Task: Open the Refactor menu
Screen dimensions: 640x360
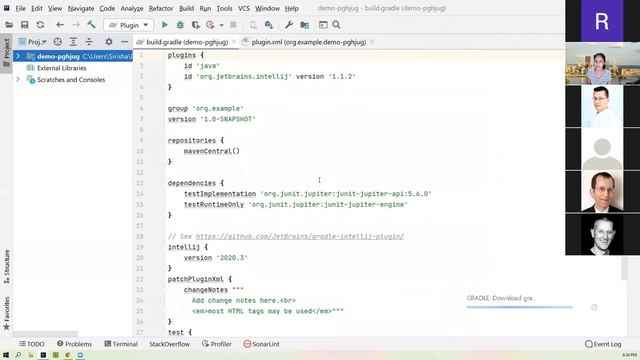Action: pos(161,8)
